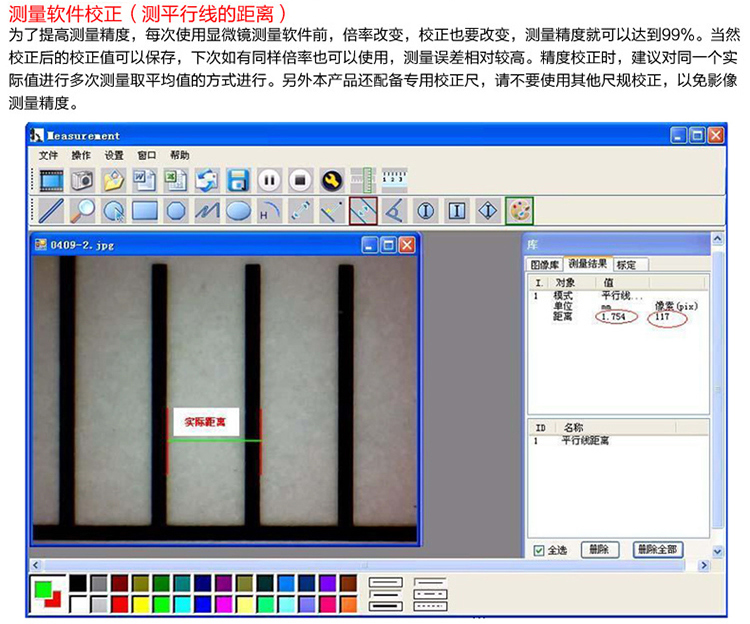Click the camera snapshot icon

point(82,180)
